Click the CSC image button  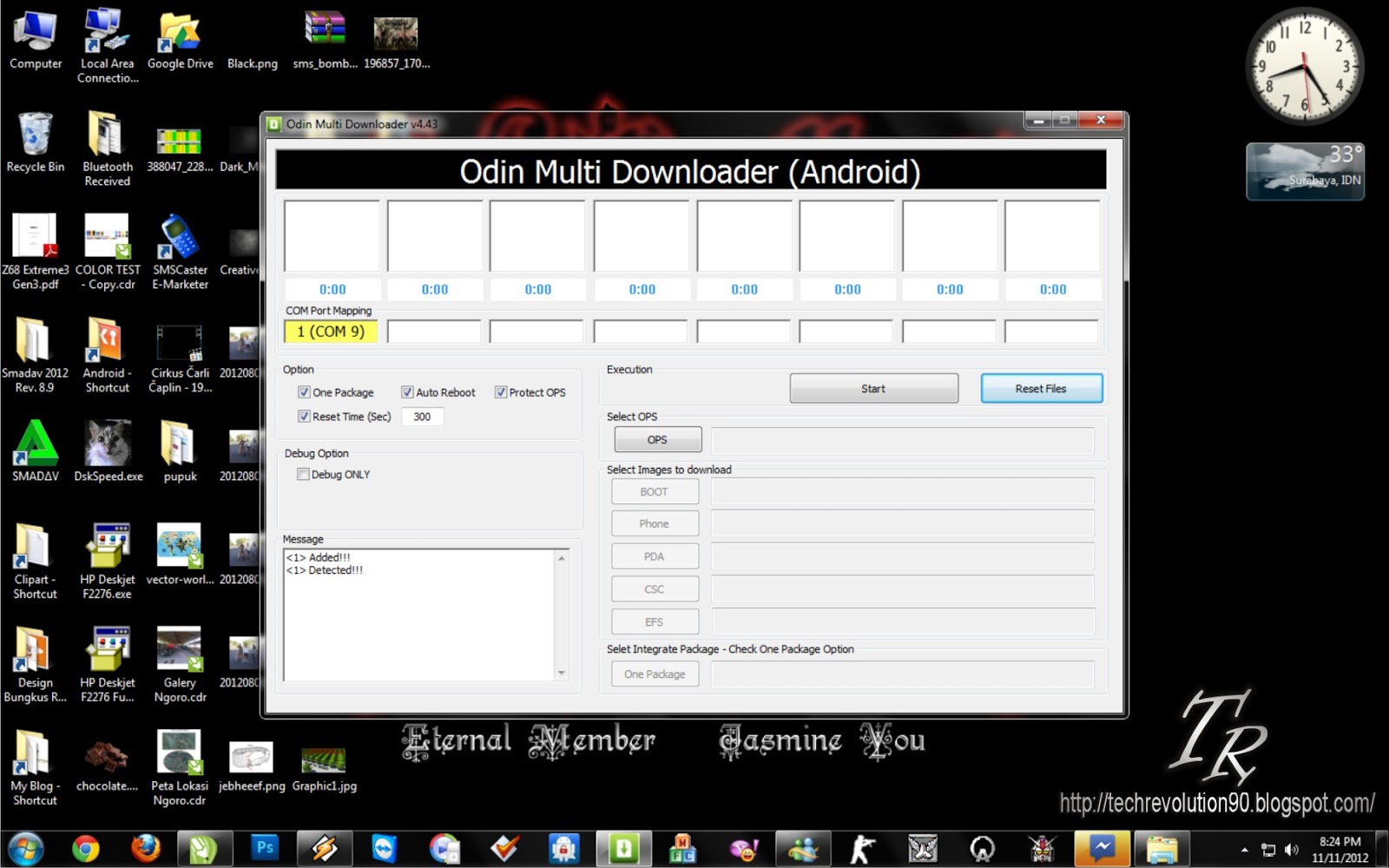655,589
